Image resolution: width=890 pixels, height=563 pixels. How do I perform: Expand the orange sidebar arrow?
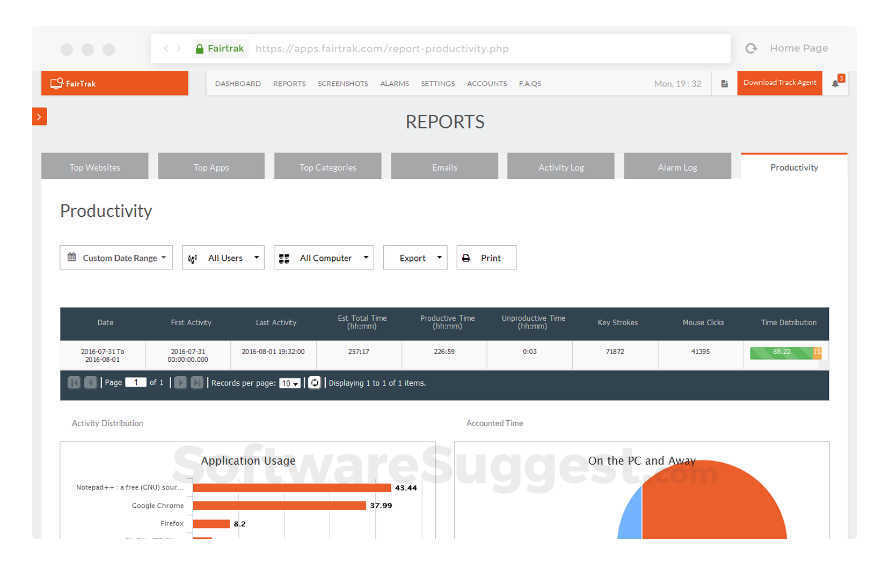39,116
